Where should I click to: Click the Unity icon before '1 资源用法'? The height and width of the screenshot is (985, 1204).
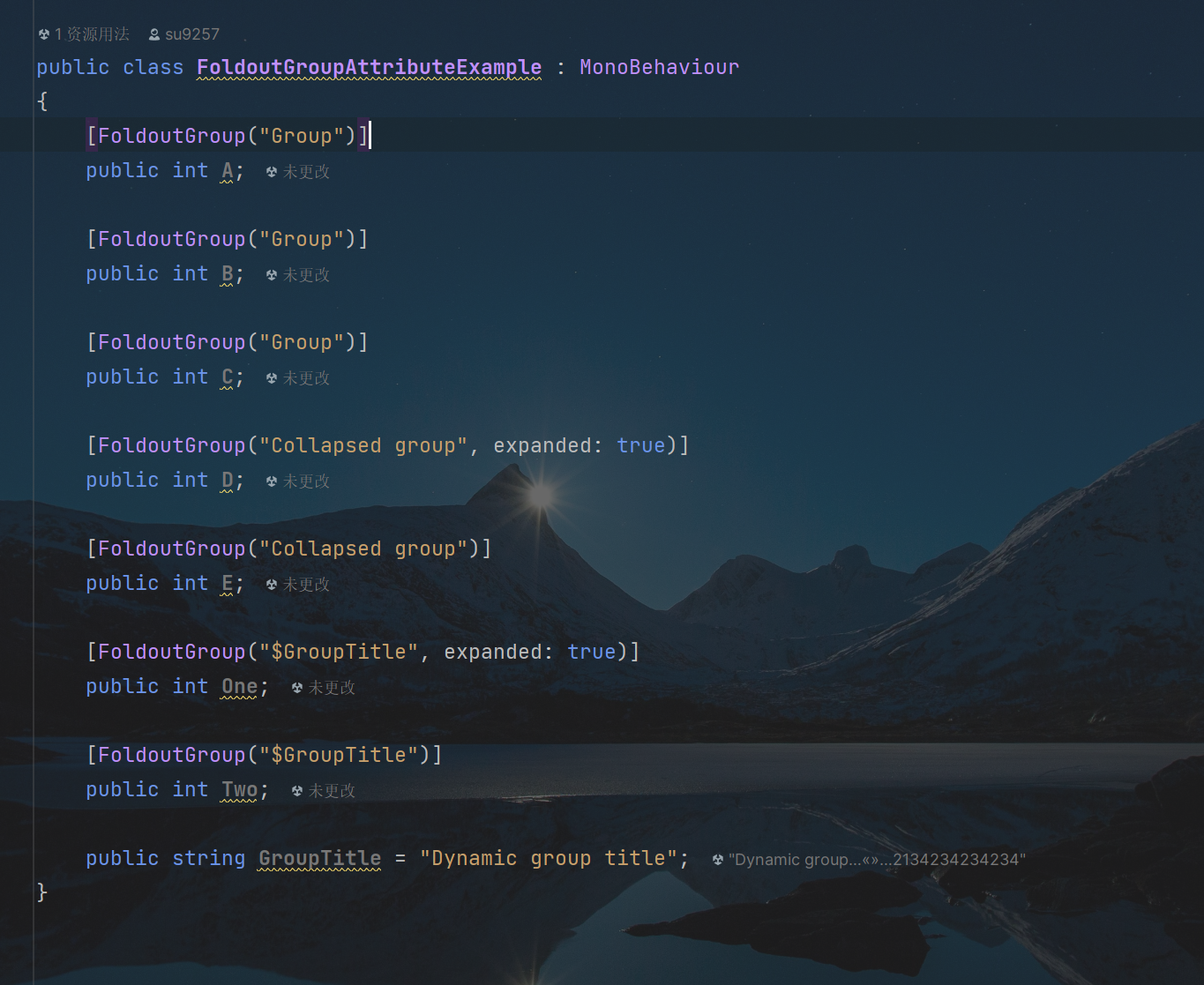click(44, 34)
